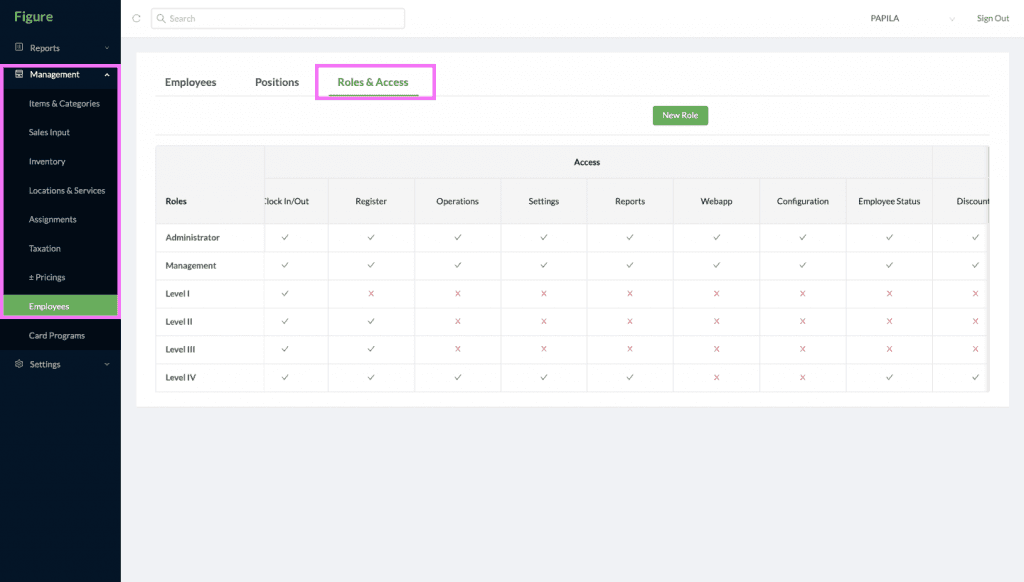The width and height of the screenshot is (1024, 582).
Task: Expand the Settings section chevron
Action: click(107, 364)
